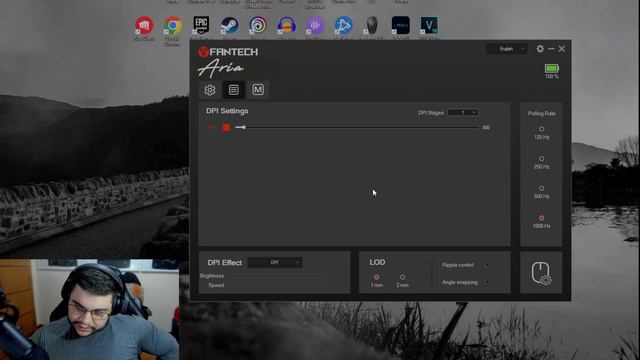Open the dark square desktop icon beside Vegas
Image resolution: width=640 pixels, height=360 pixels.
click(400, 25)
